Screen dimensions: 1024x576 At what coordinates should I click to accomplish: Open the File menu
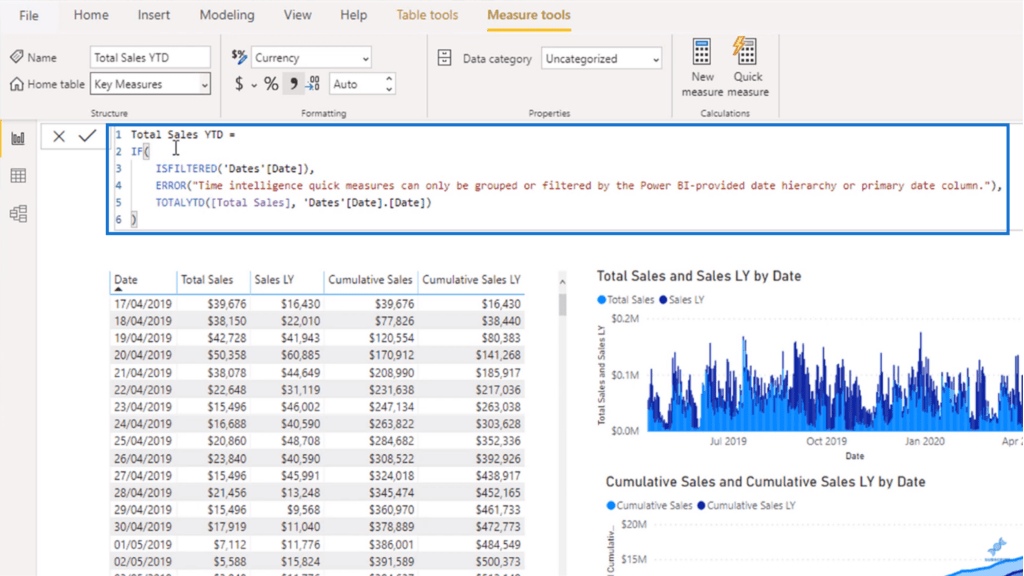(x=29, y=15)
